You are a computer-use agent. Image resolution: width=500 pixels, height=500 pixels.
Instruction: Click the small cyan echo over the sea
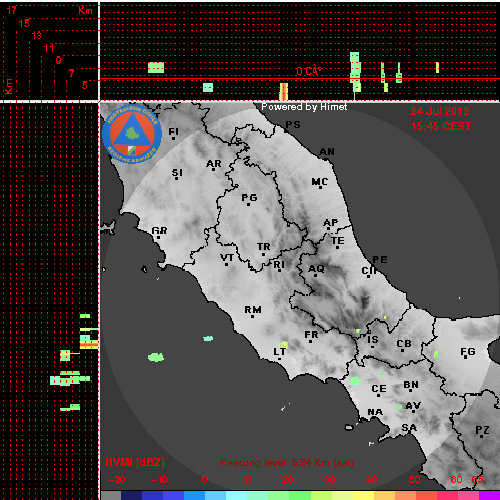pyautogui.click(x=208, y=338)
